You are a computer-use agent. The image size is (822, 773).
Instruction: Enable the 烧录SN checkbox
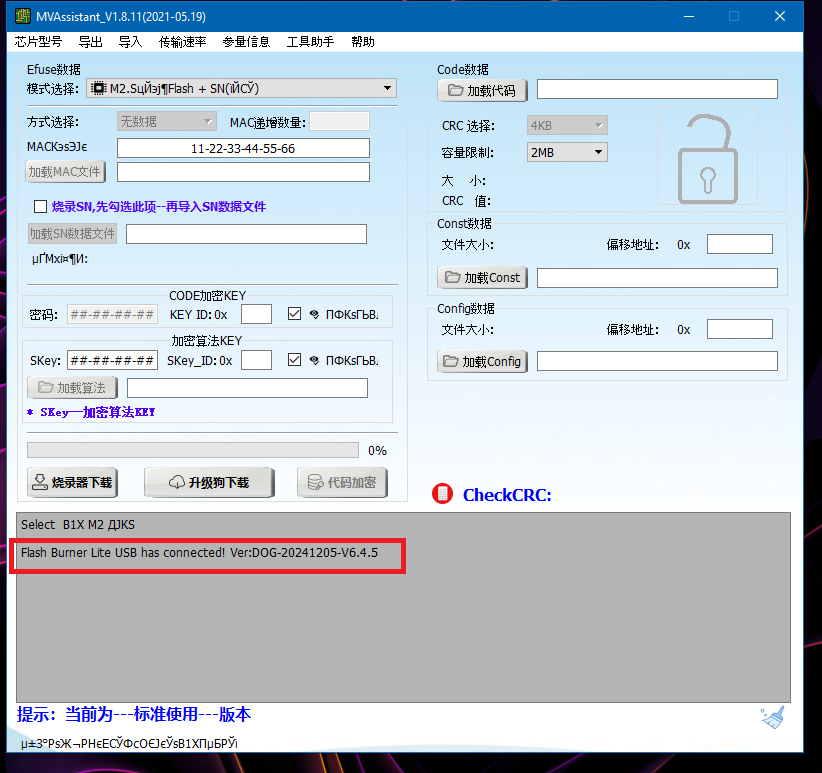click(41, 207)
